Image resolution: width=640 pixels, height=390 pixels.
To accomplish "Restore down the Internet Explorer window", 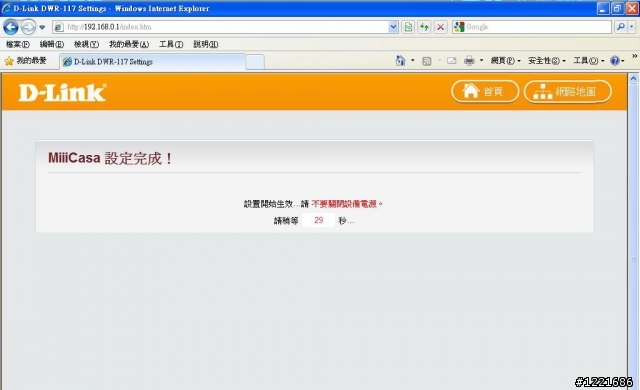I will point(618,9).
